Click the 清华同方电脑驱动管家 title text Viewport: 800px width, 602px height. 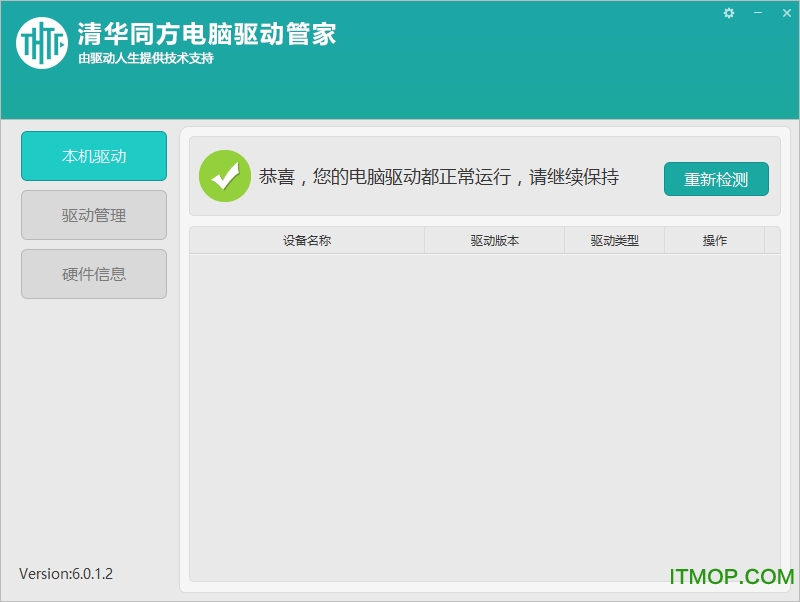[x=207, y=34]
